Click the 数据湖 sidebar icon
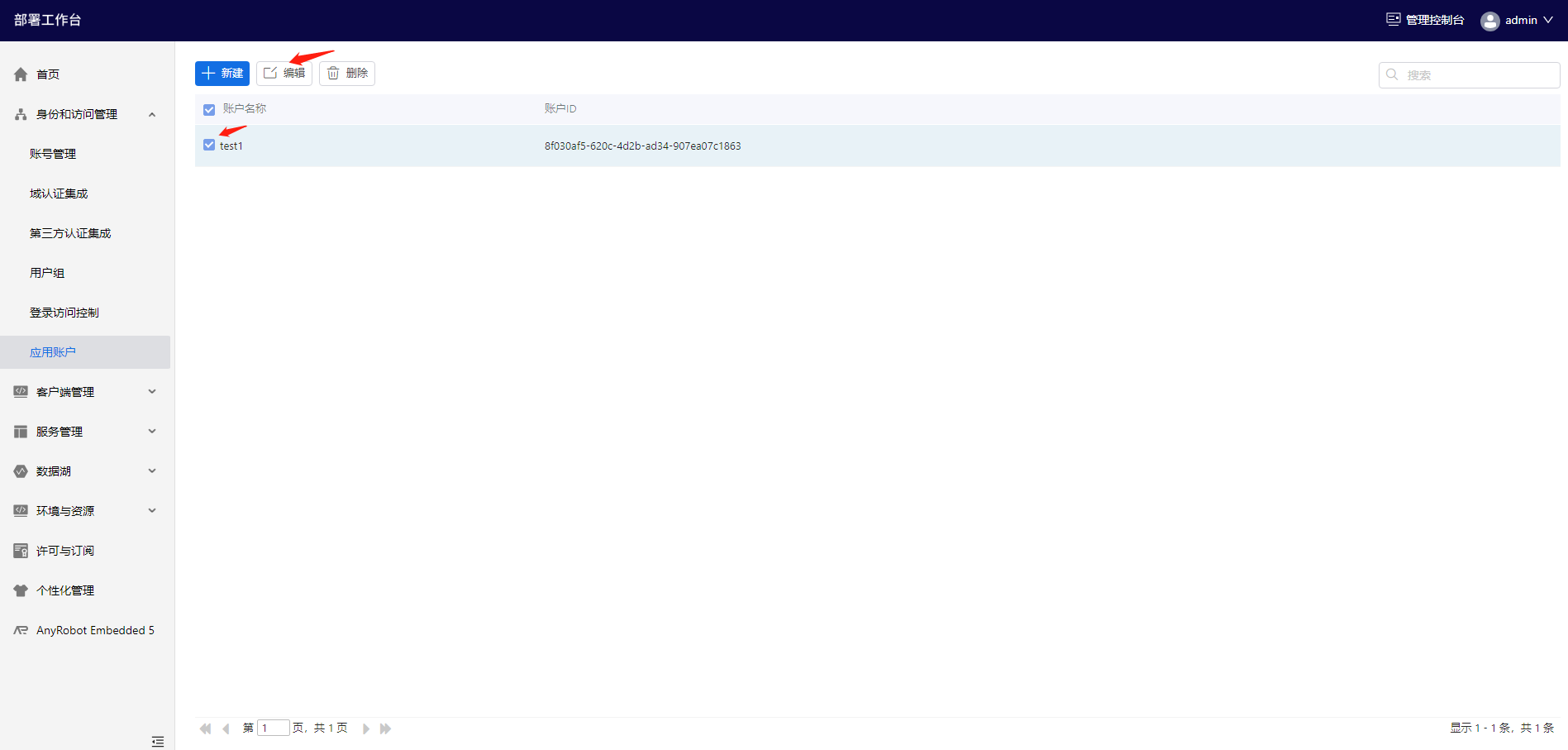This screenshot has height=750, width=1568. tap(21, 471)
